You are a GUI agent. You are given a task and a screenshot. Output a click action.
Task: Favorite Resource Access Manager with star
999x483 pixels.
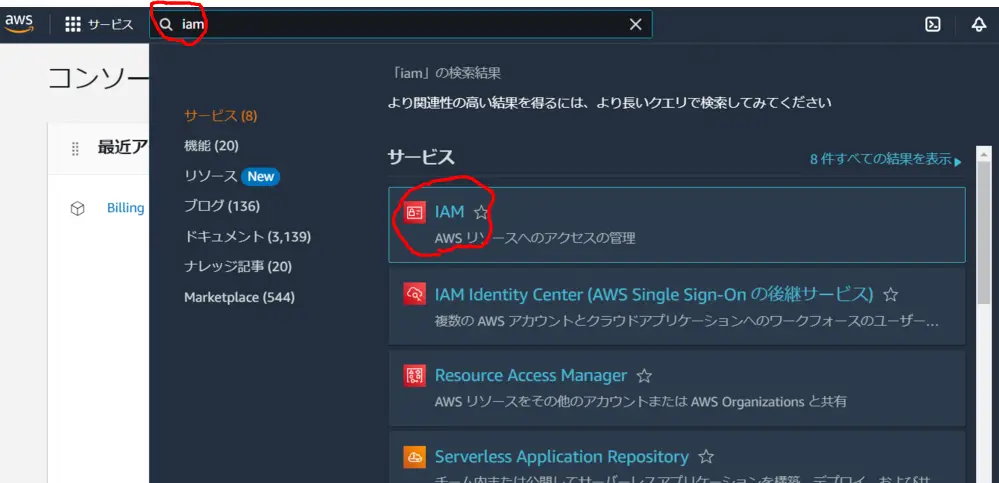click(x=644, y=376)
